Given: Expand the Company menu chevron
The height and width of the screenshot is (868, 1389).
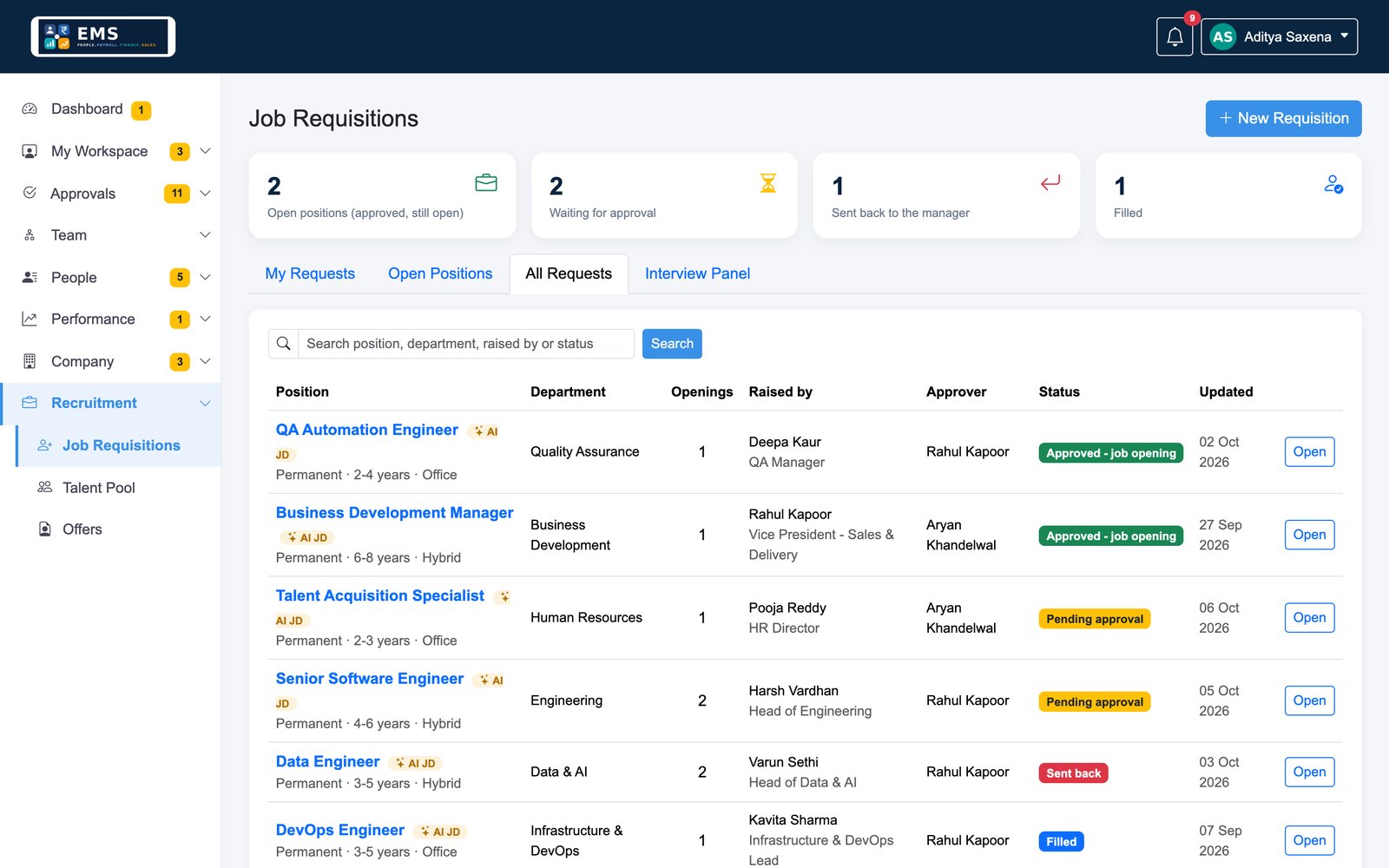Looking at the screenshot, I should 205,361.
